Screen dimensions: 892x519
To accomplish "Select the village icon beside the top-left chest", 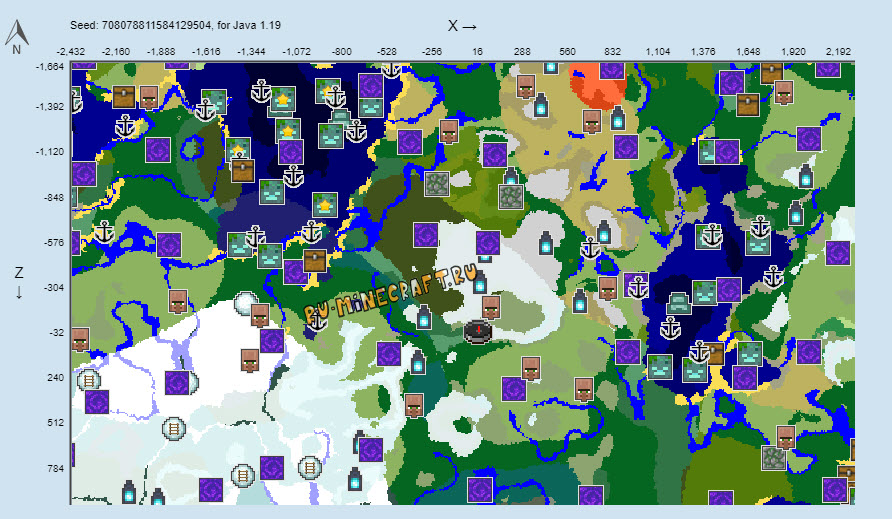I will coord(148,97).
